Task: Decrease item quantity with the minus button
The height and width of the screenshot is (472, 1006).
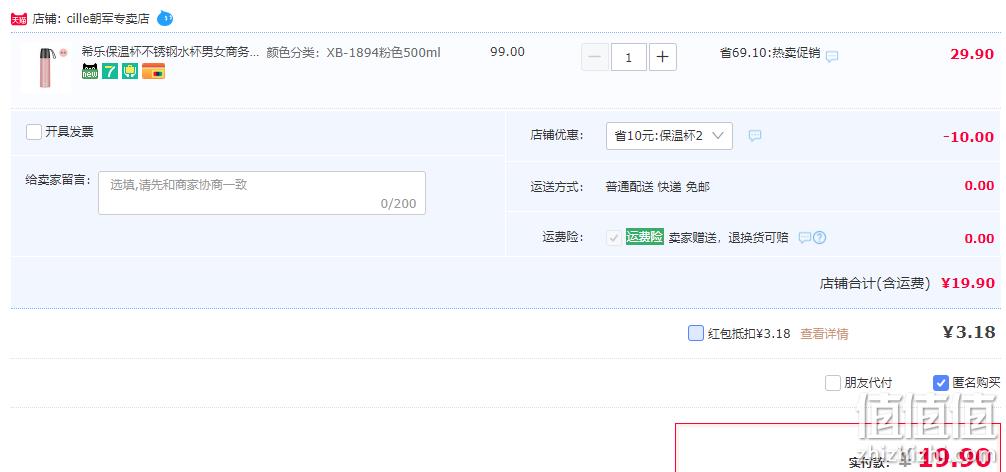Action: 595,57
